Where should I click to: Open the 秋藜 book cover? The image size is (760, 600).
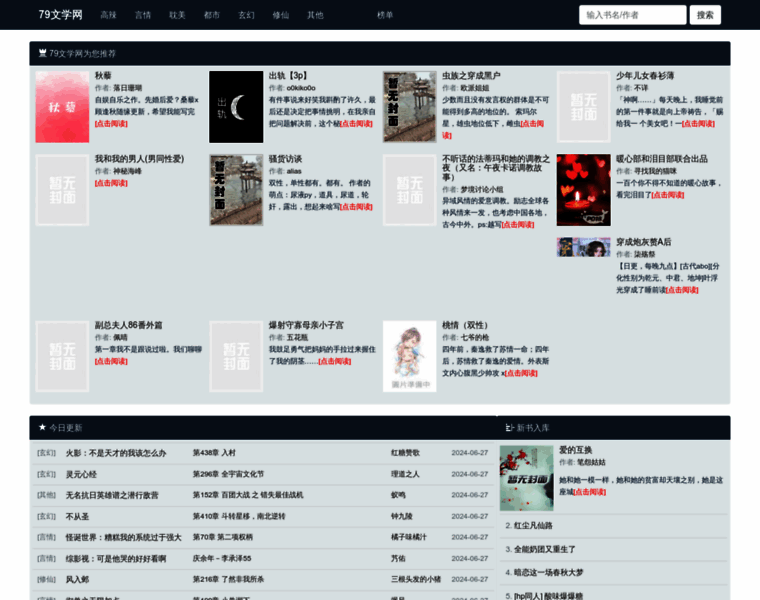(63, 107)
